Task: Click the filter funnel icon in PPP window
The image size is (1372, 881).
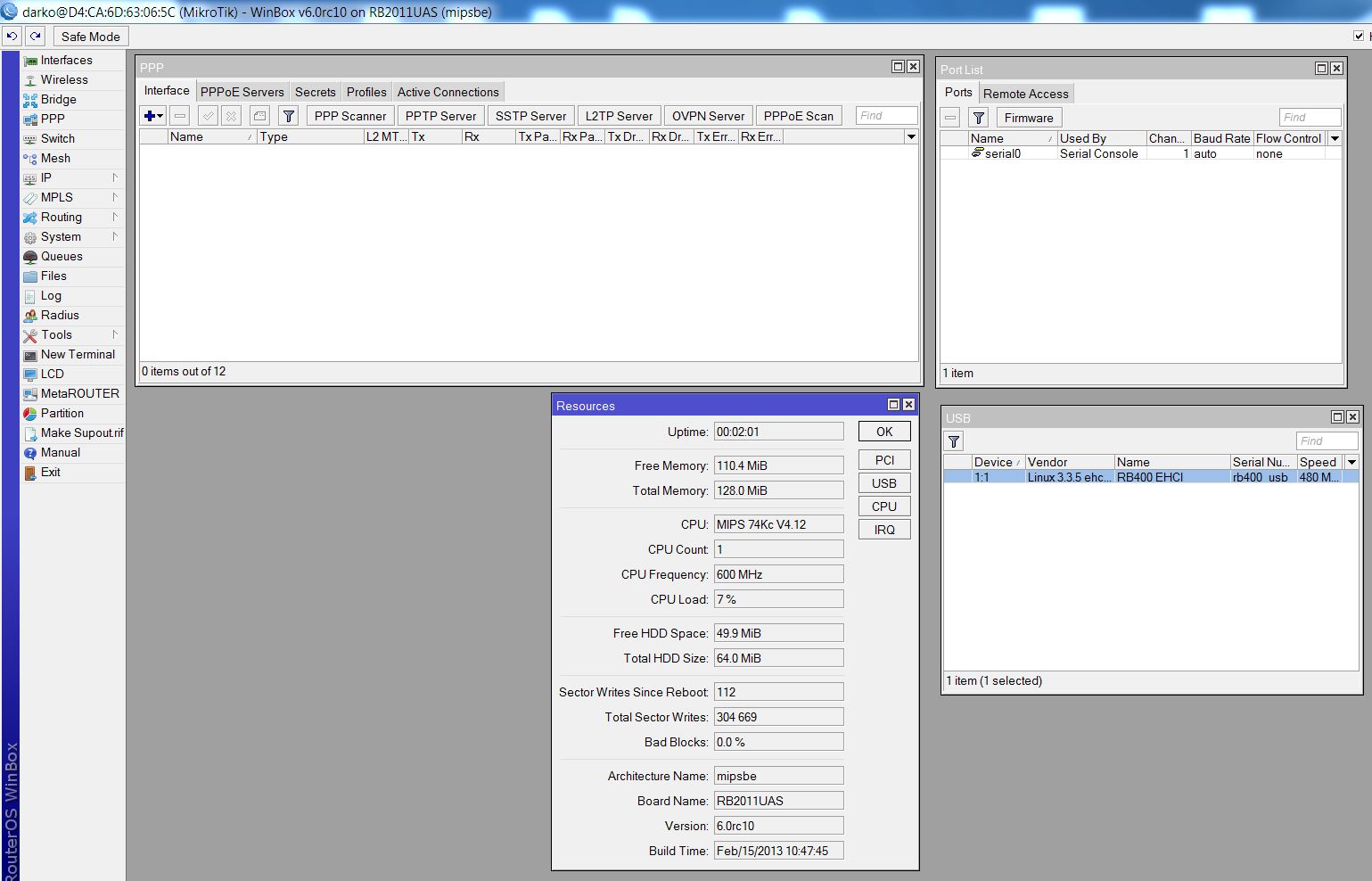Action: [288, 116]
